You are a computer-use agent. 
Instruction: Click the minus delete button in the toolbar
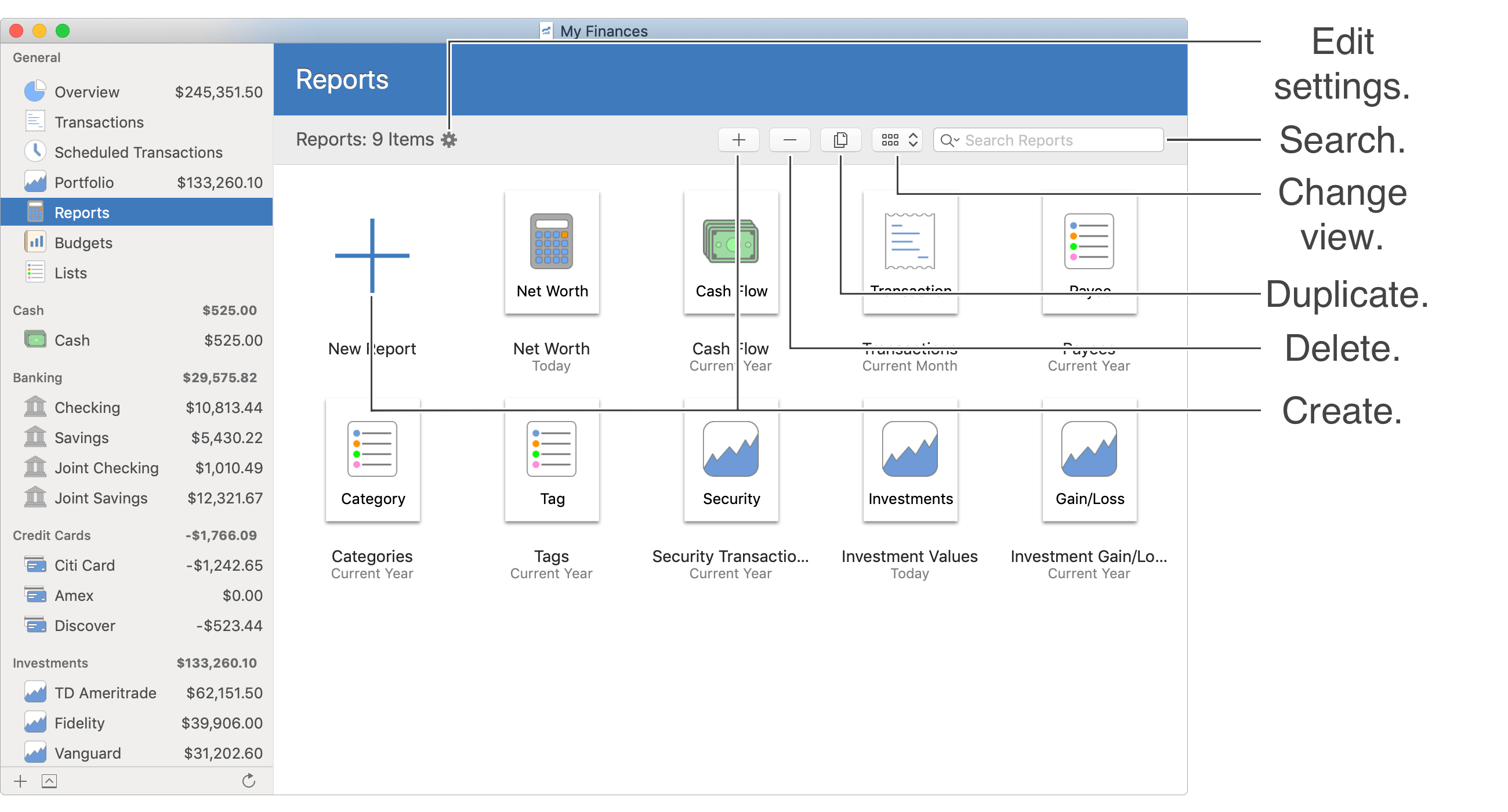click(789, 140)
